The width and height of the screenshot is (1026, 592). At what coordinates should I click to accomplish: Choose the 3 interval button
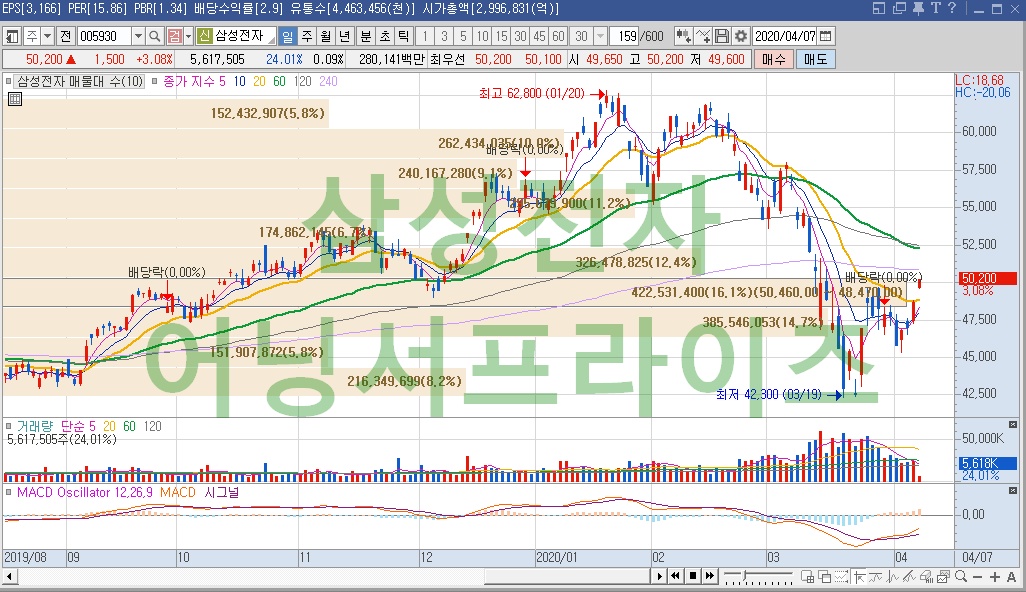[444, 36]
